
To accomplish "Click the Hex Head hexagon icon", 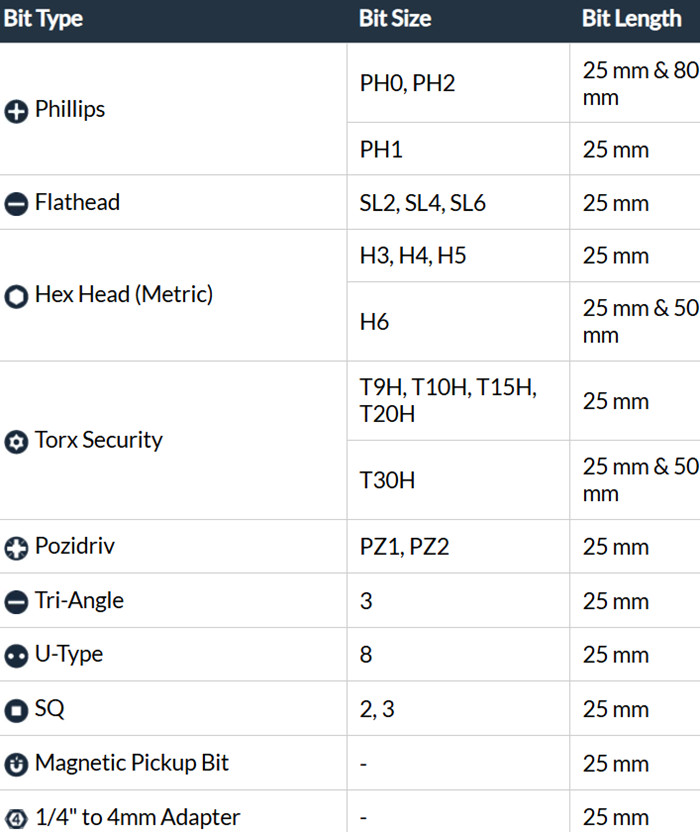I will coord(16,297).
